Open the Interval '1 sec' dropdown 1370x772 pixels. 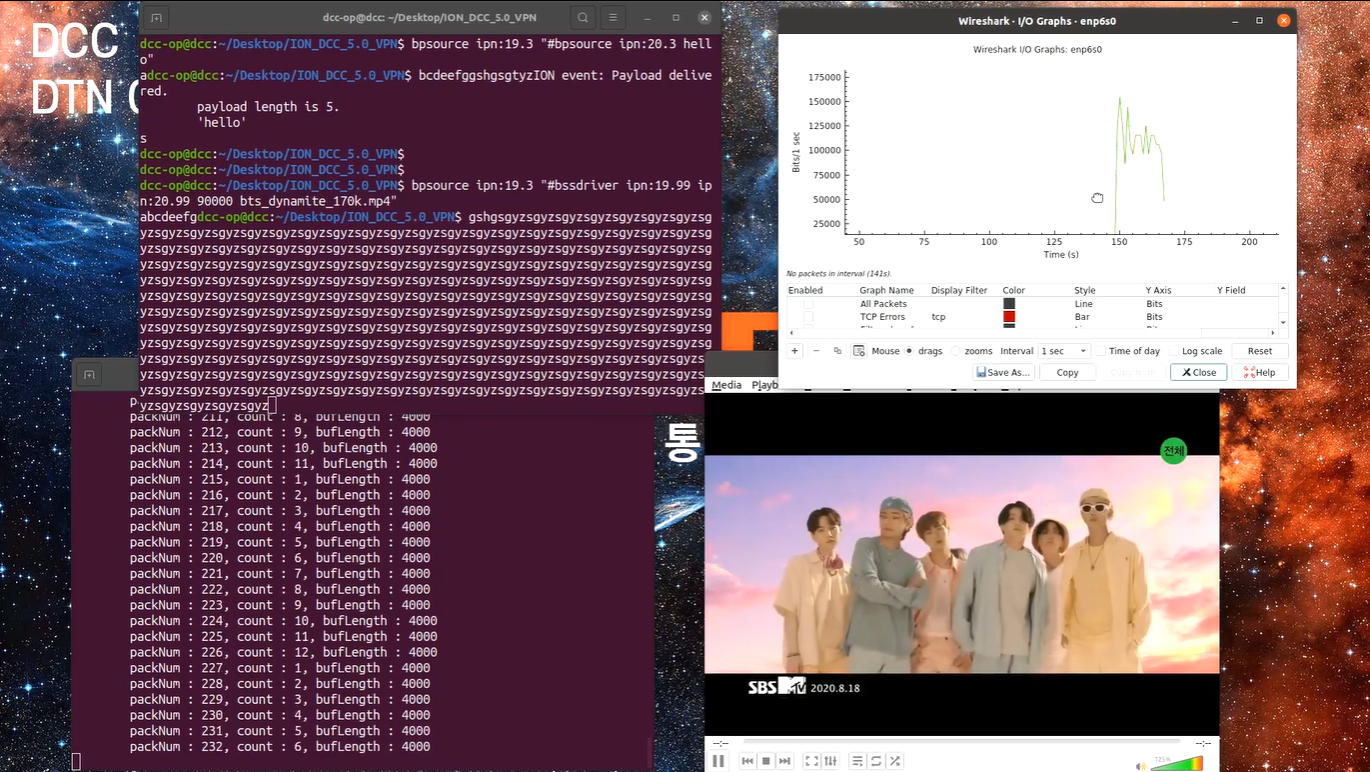[1064, 351]
